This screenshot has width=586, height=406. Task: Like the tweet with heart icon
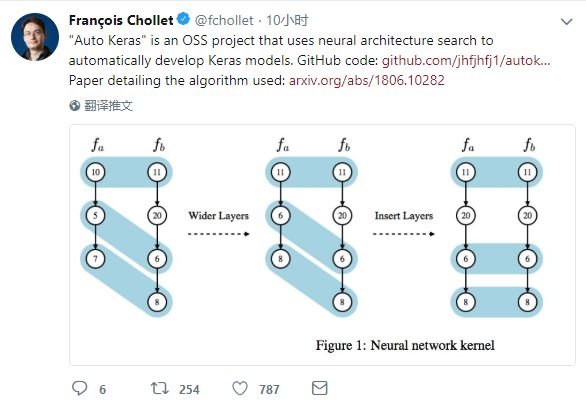240,388
